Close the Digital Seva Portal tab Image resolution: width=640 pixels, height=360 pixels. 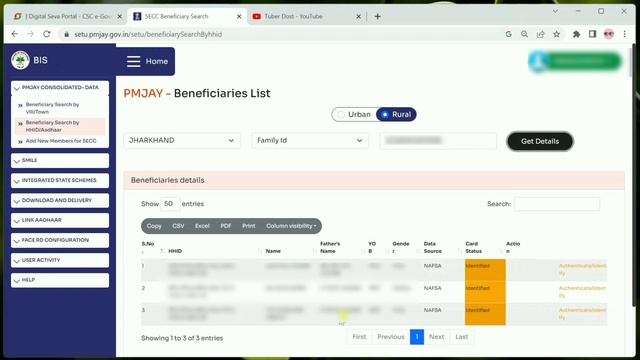[x=120, y=17]
